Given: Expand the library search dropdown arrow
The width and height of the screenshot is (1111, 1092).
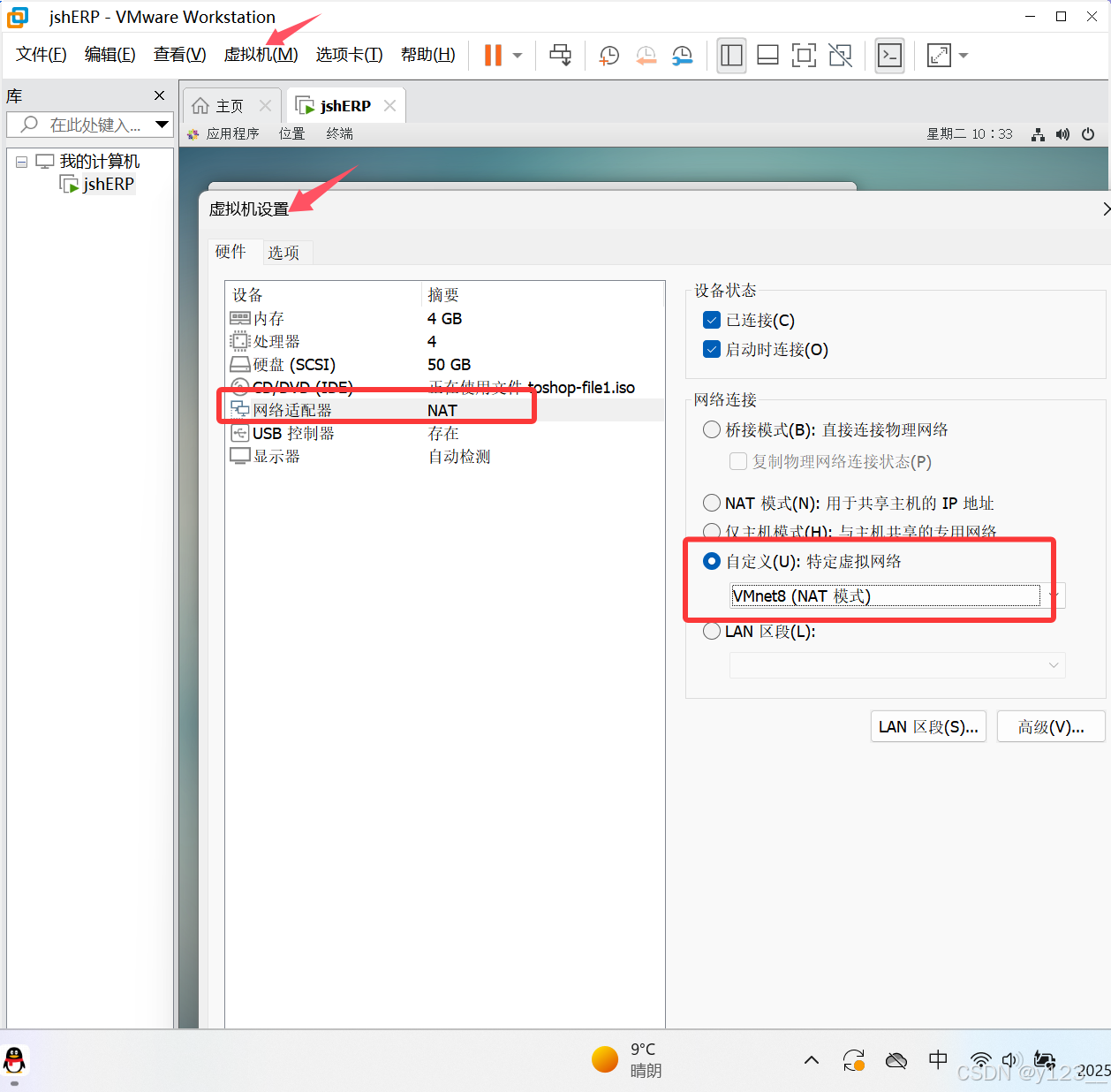Looking at the screenshot, I should 162,125.
